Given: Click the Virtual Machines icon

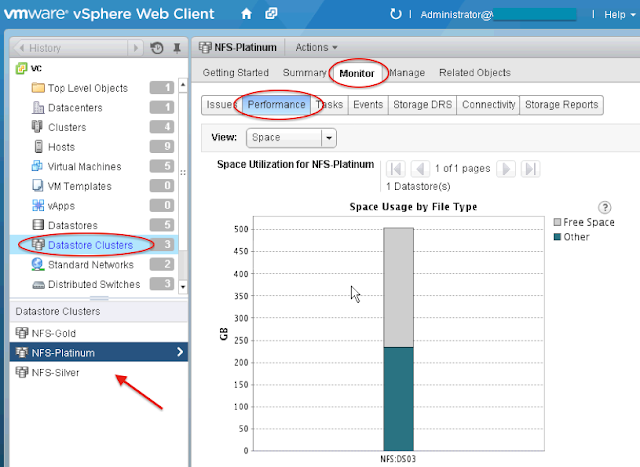Looking at the screenshot, I should (x=37, y=166).
